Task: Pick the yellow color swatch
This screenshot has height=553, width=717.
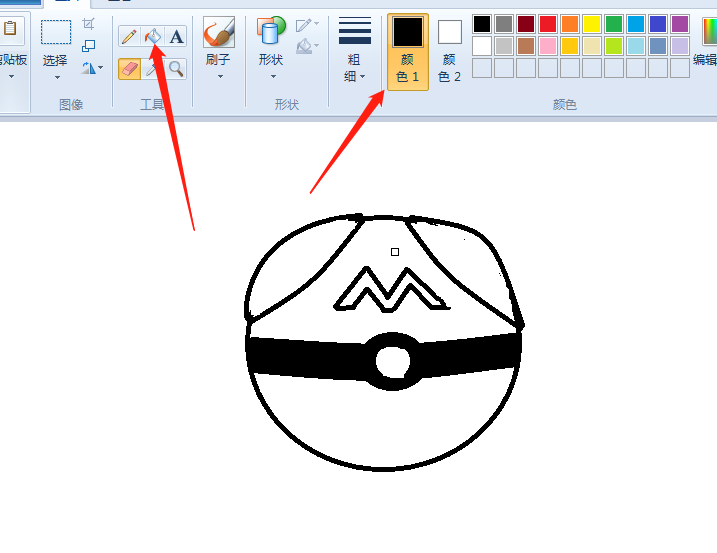Action: pos(592,24)
